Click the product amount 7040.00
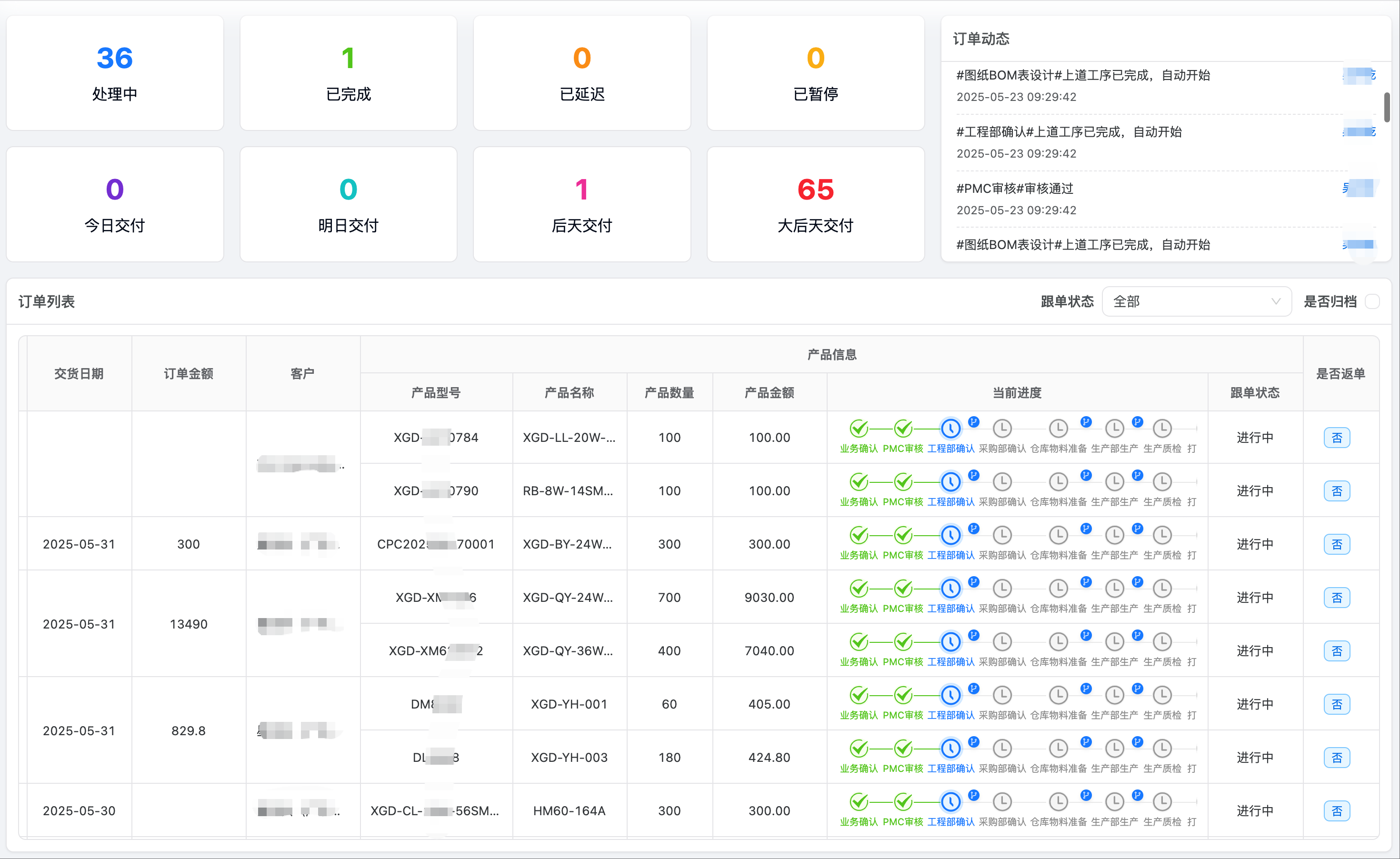This screenshot has height=859, width=1400. (x=770, y=651)
